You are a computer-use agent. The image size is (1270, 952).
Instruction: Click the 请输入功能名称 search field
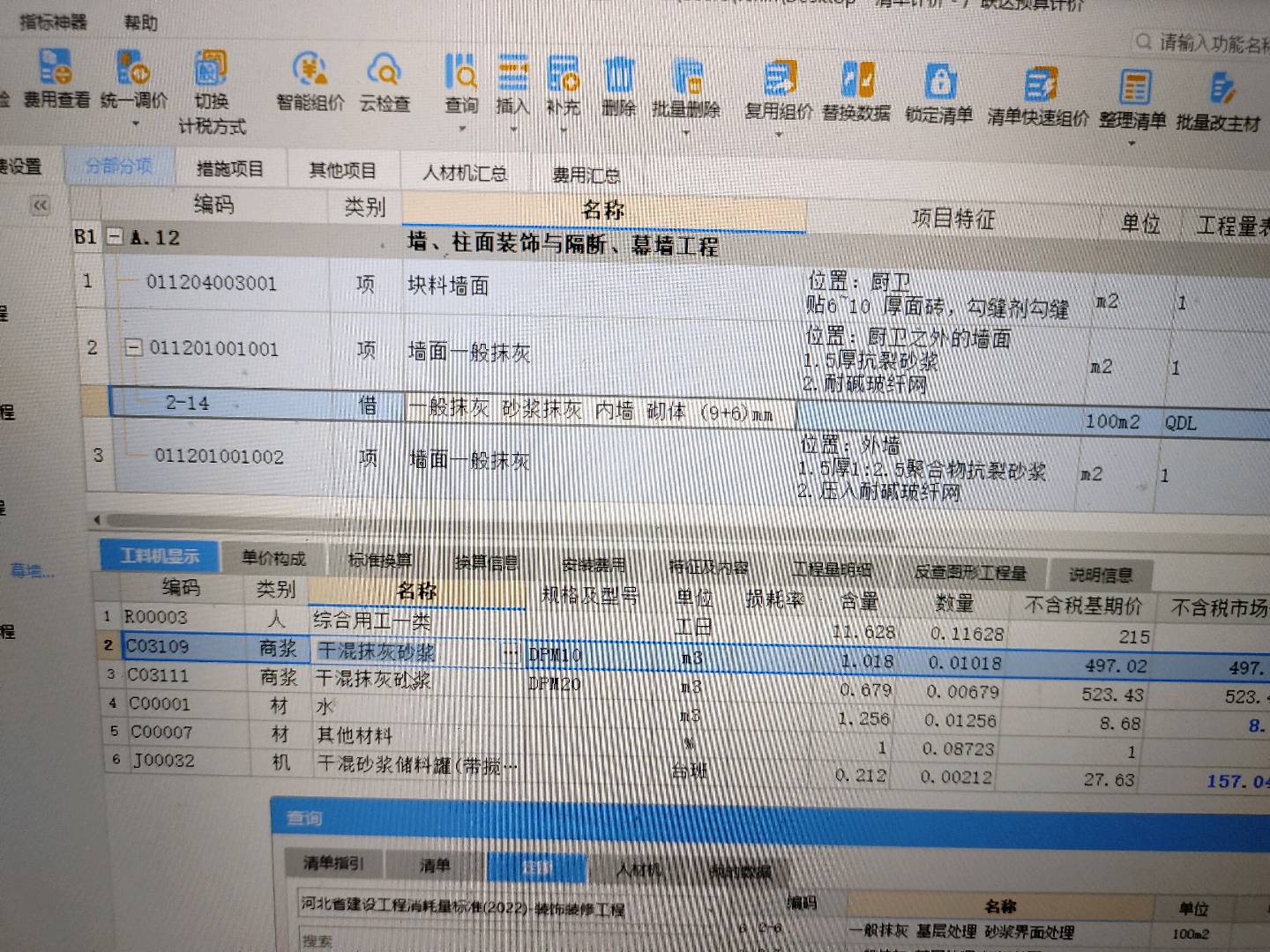(1201, 42)
